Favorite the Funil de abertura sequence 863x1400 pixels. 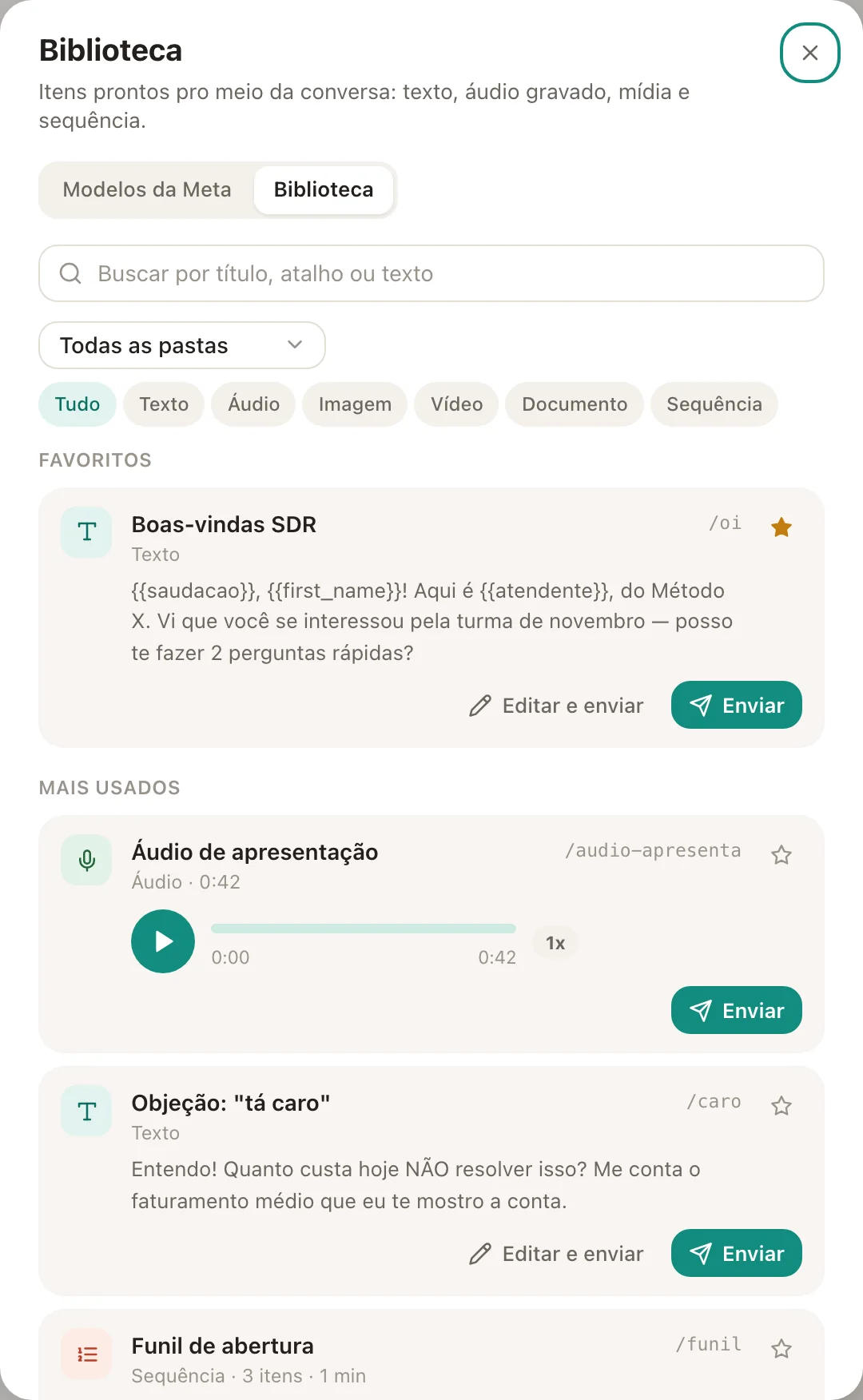[781, 1349]
